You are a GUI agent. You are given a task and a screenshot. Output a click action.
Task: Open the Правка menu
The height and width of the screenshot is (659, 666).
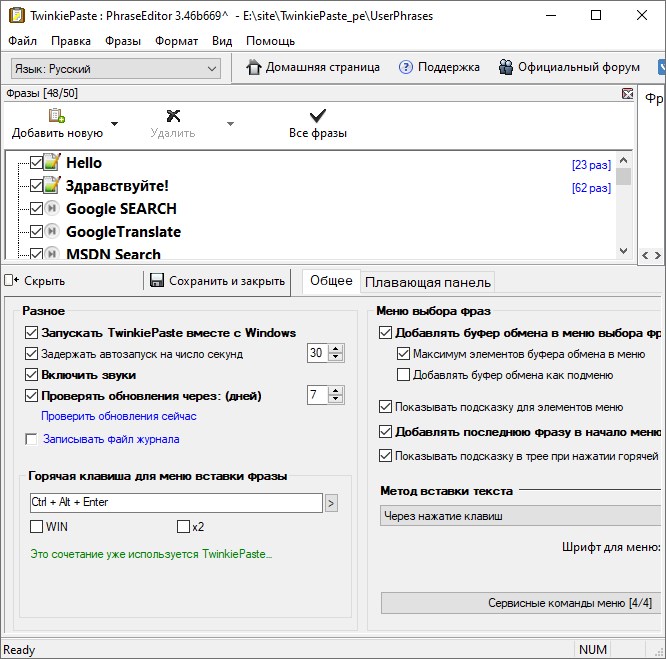[x=71, y=41]
